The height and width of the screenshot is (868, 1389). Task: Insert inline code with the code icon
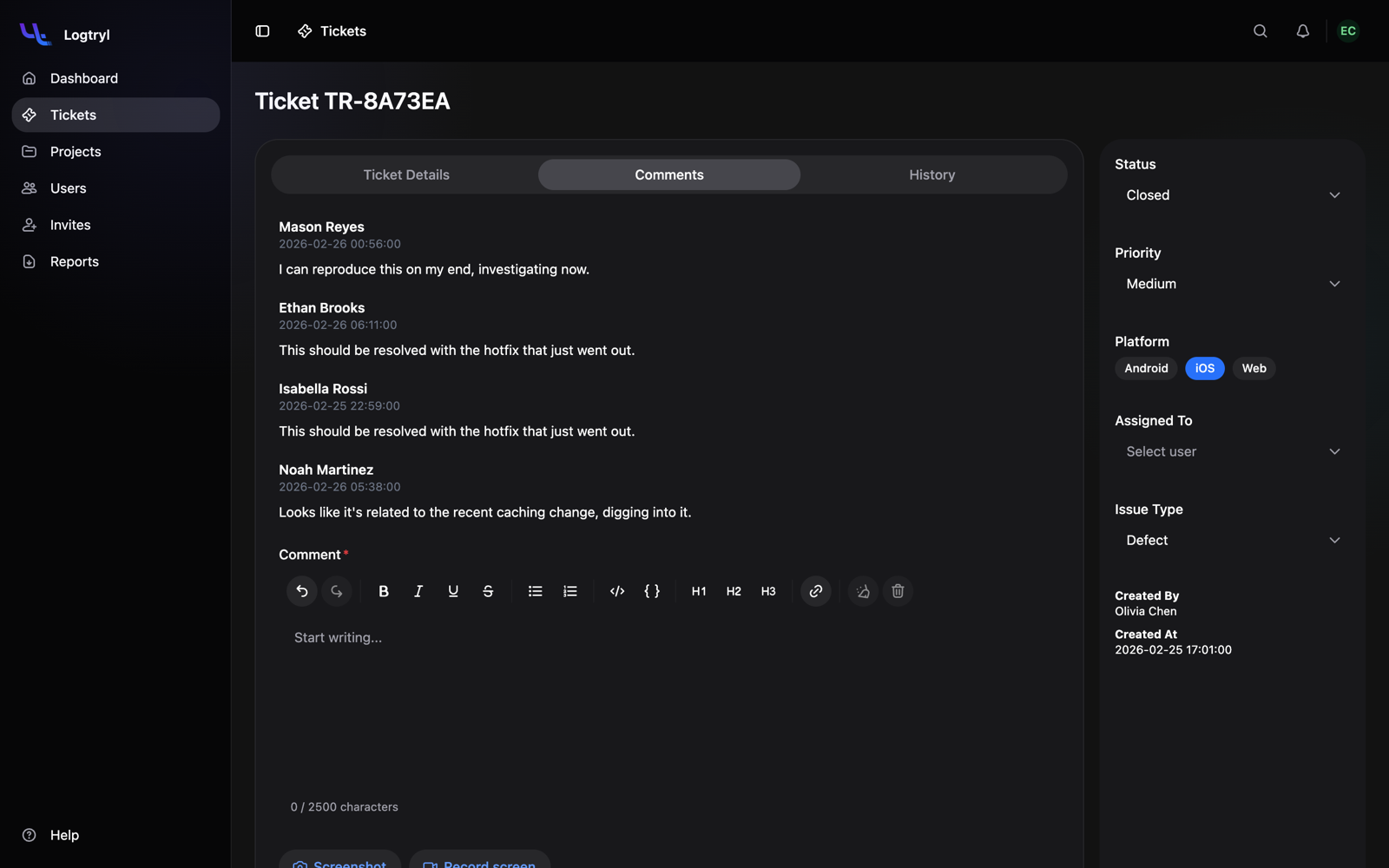point(617,591)
